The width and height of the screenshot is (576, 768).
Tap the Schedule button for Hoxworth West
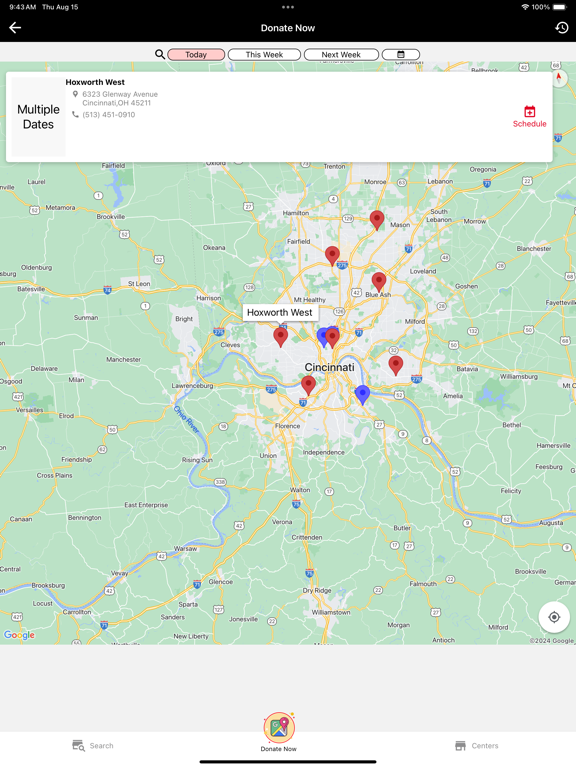529,117
